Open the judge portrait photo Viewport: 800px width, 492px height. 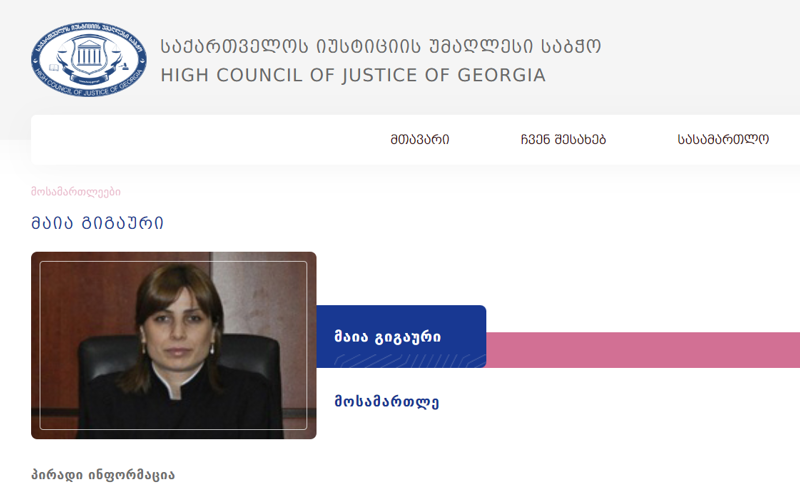pos(173,345)
